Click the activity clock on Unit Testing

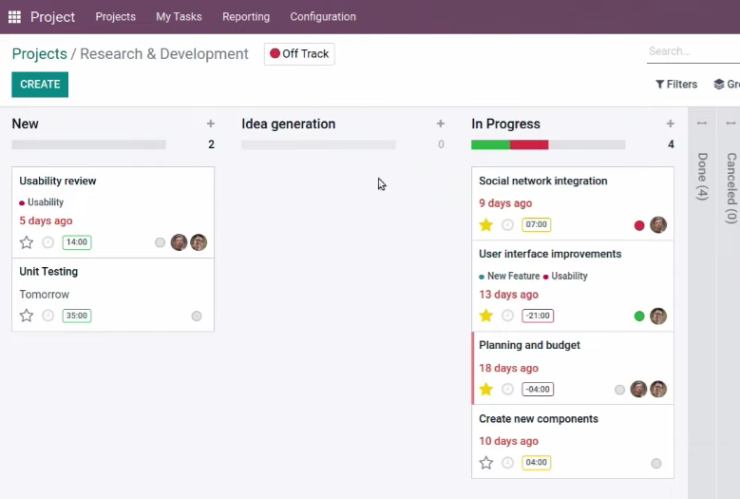point(48,315)
